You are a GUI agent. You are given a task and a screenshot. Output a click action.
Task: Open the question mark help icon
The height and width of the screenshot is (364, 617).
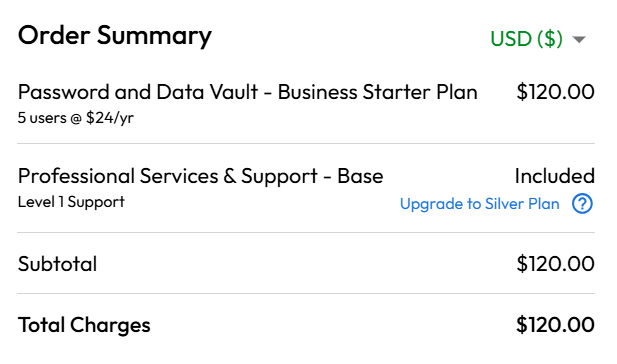(582, 203)
